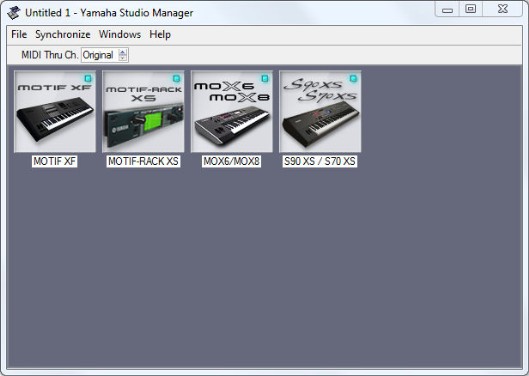This screenshot has height=376, width=529.
Task: Open the MOTIF-RACK XS editor thumbnail
Action: click(143, 112)
